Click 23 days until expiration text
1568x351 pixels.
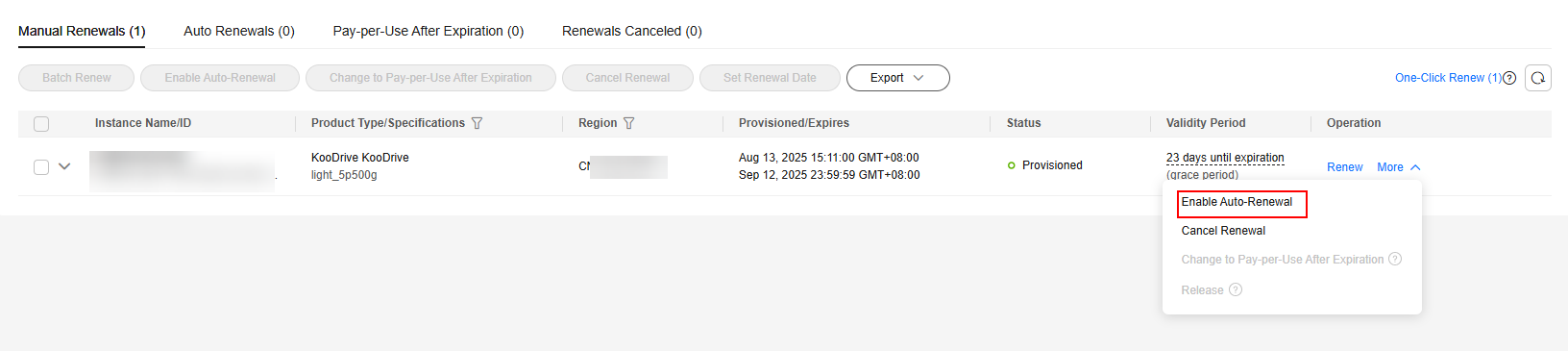point(1225,158)
